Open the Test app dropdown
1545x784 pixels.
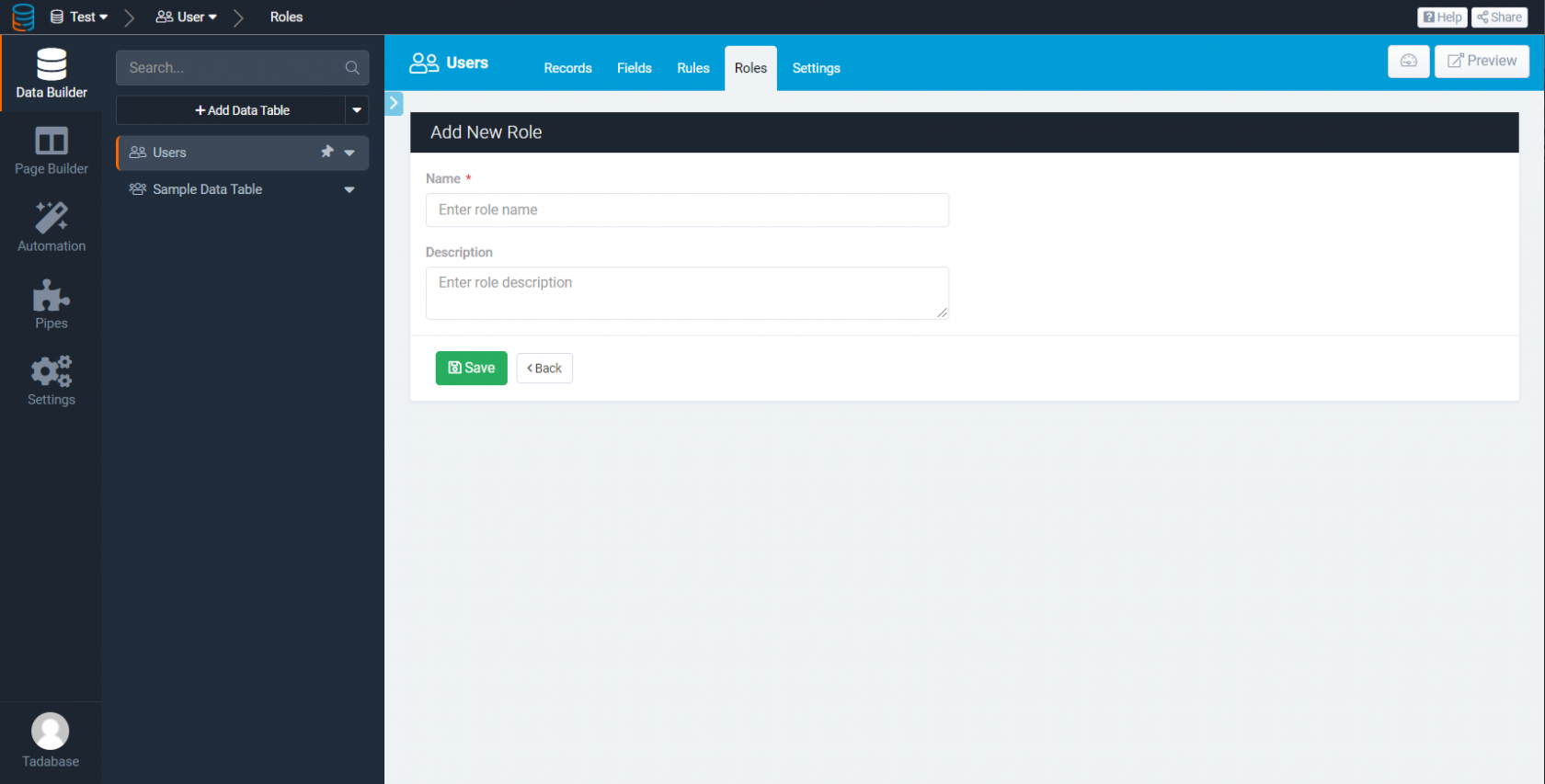[x=80, y=17]
